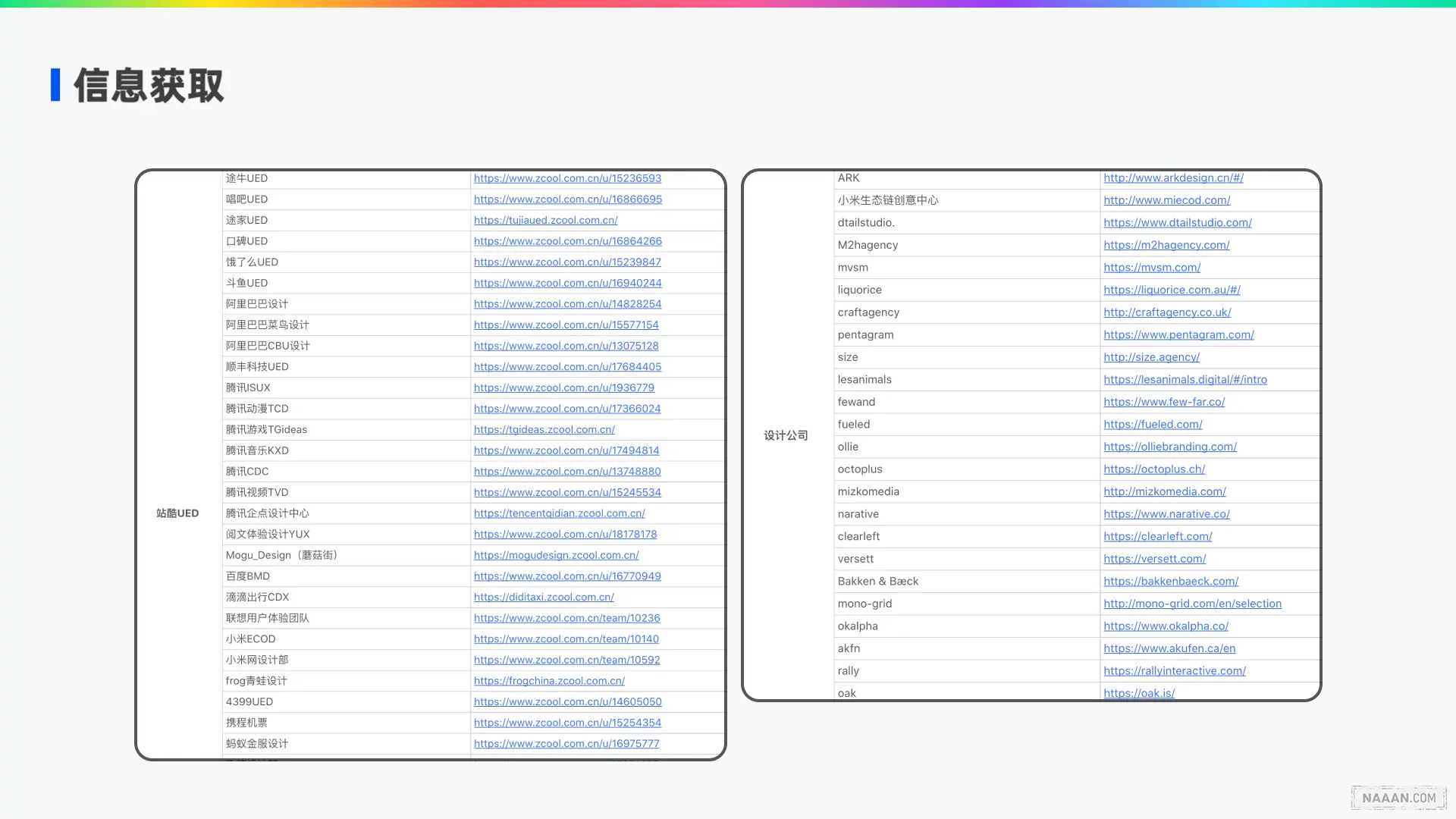The height and width of the screenshot is (819, 1456).
Task: Select the 站酷UED category cell
Action: click(177, 513)
